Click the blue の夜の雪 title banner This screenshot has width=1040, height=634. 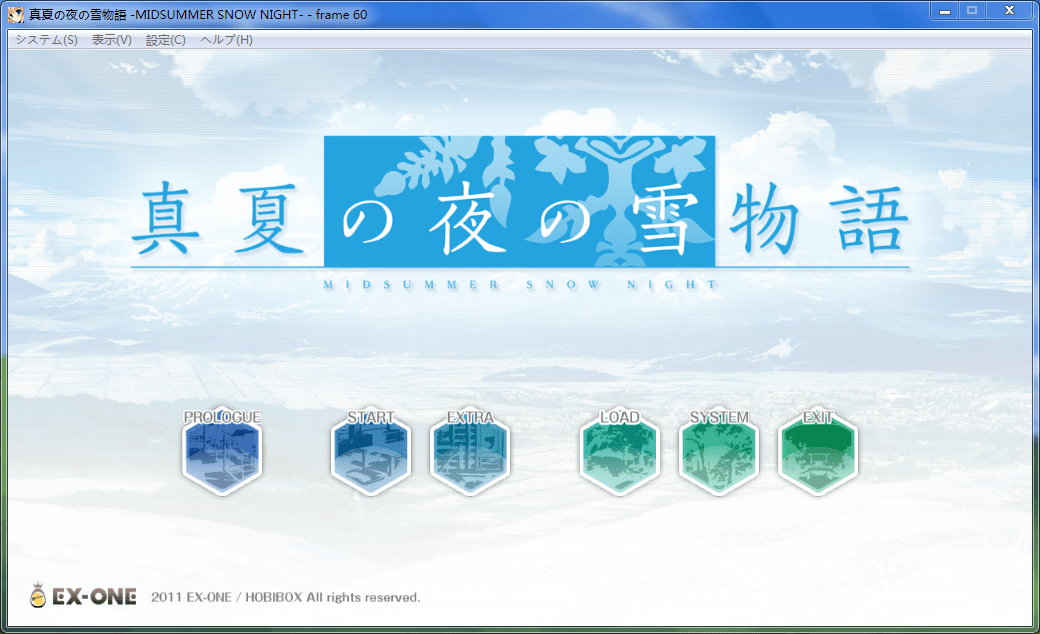tap(519, 201)
